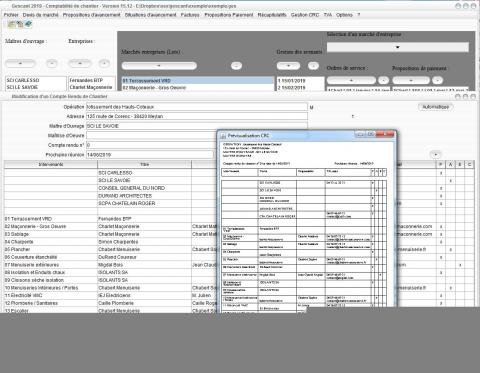Click the wide button under Entreprises
480x373 pixels.
pos(80,63)
